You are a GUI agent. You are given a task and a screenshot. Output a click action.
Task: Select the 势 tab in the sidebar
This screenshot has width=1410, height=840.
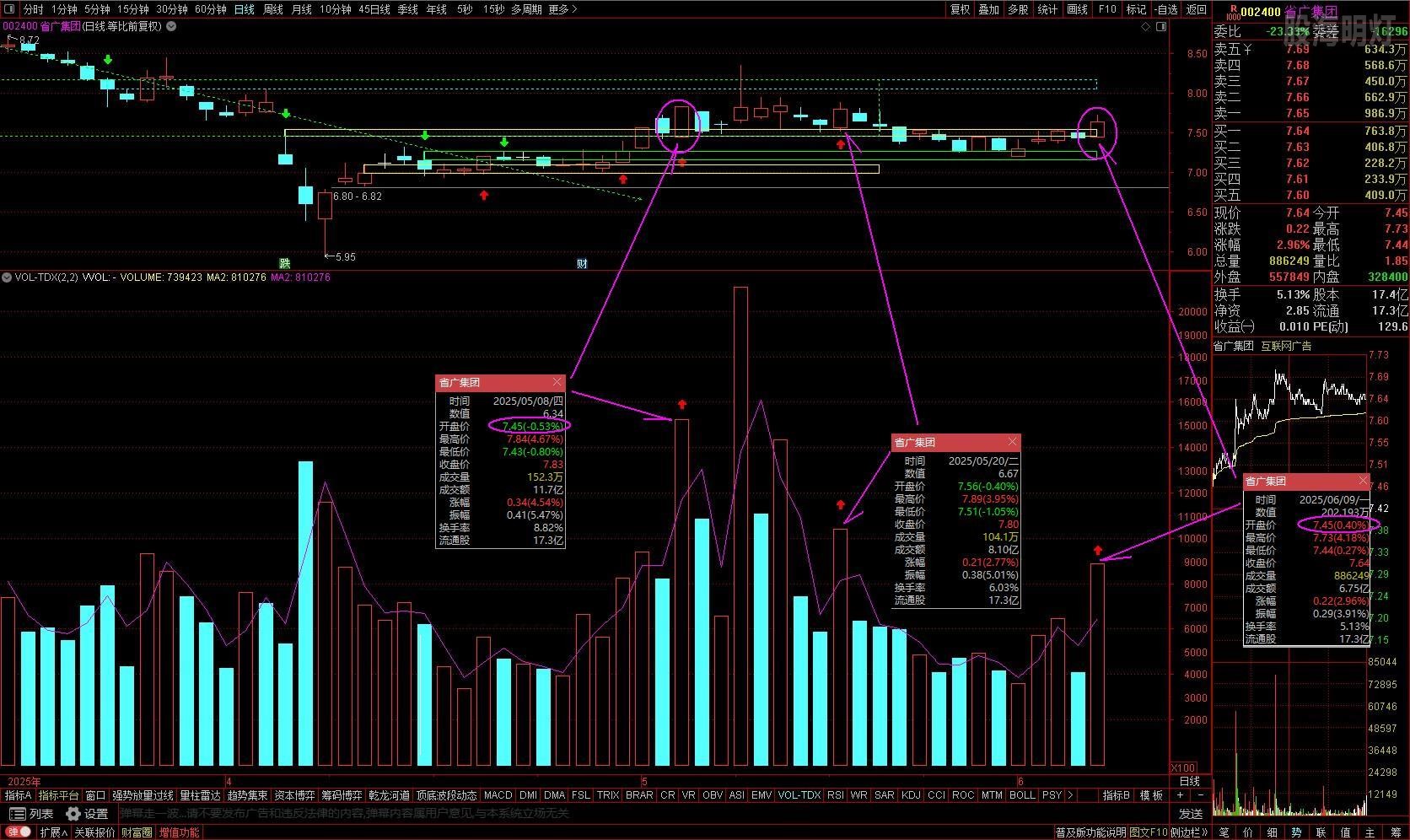(1296, 832)
